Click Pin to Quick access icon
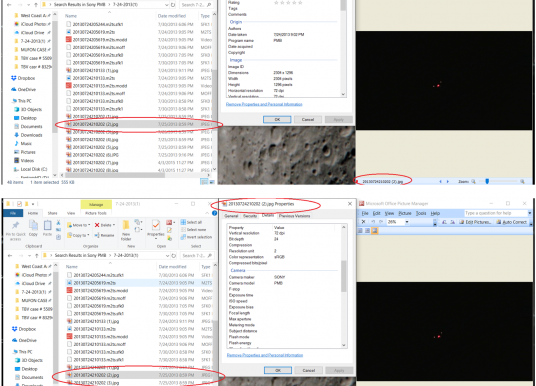536x386 pixels. click(x=15, y=226)
